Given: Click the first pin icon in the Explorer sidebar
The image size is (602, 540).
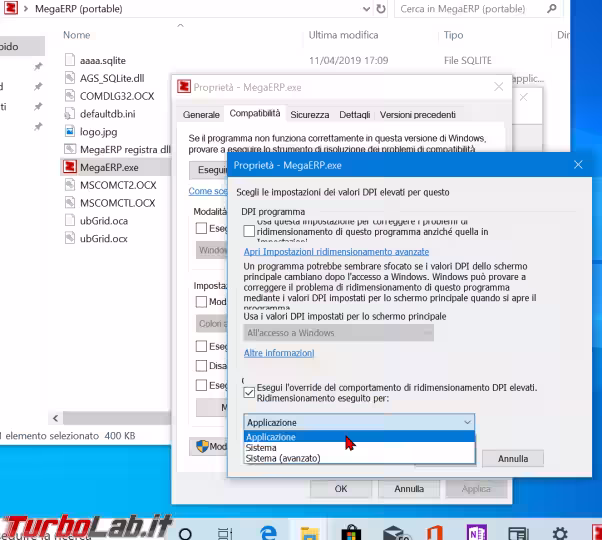Looking at the screenshot, I should click(x=38, y=67).
